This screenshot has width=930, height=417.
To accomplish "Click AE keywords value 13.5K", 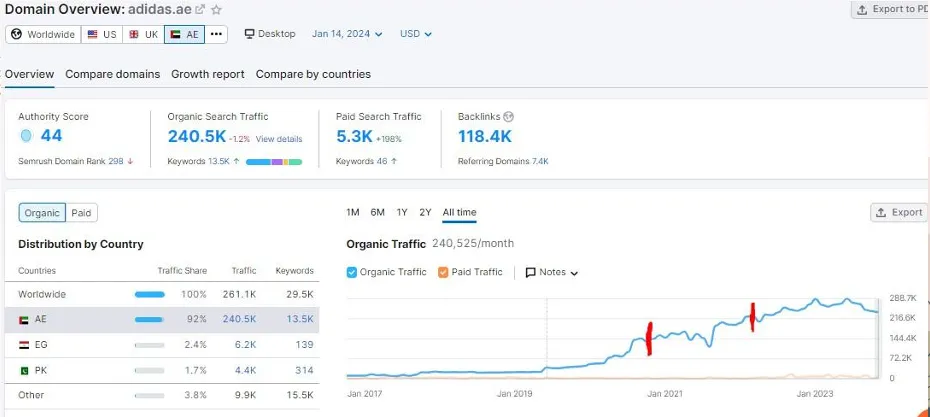I will [x=301, y=319].
